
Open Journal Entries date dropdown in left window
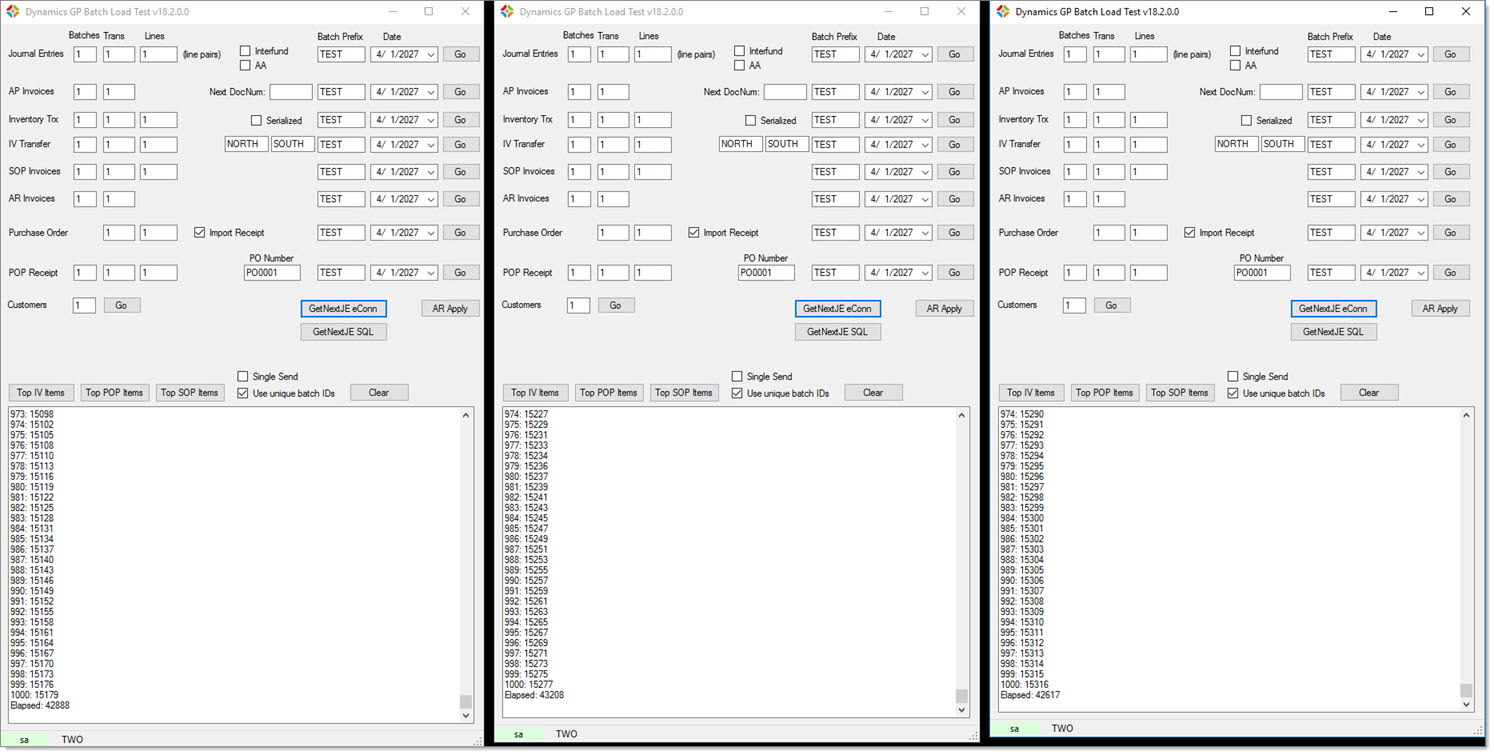pyautogui.click(x=431, y=55)
